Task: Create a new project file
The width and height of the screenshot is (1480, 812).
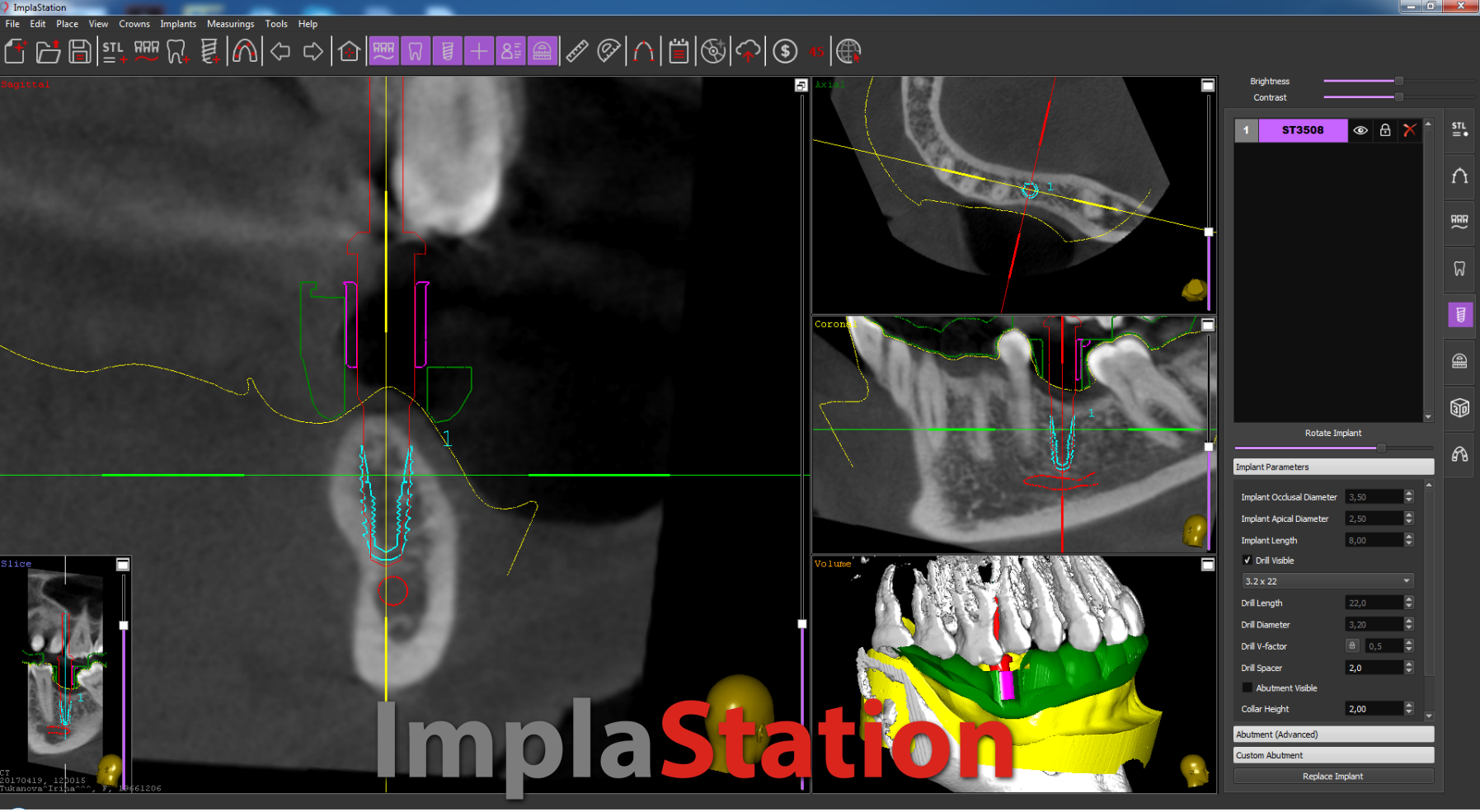Action: click(16, 52)
